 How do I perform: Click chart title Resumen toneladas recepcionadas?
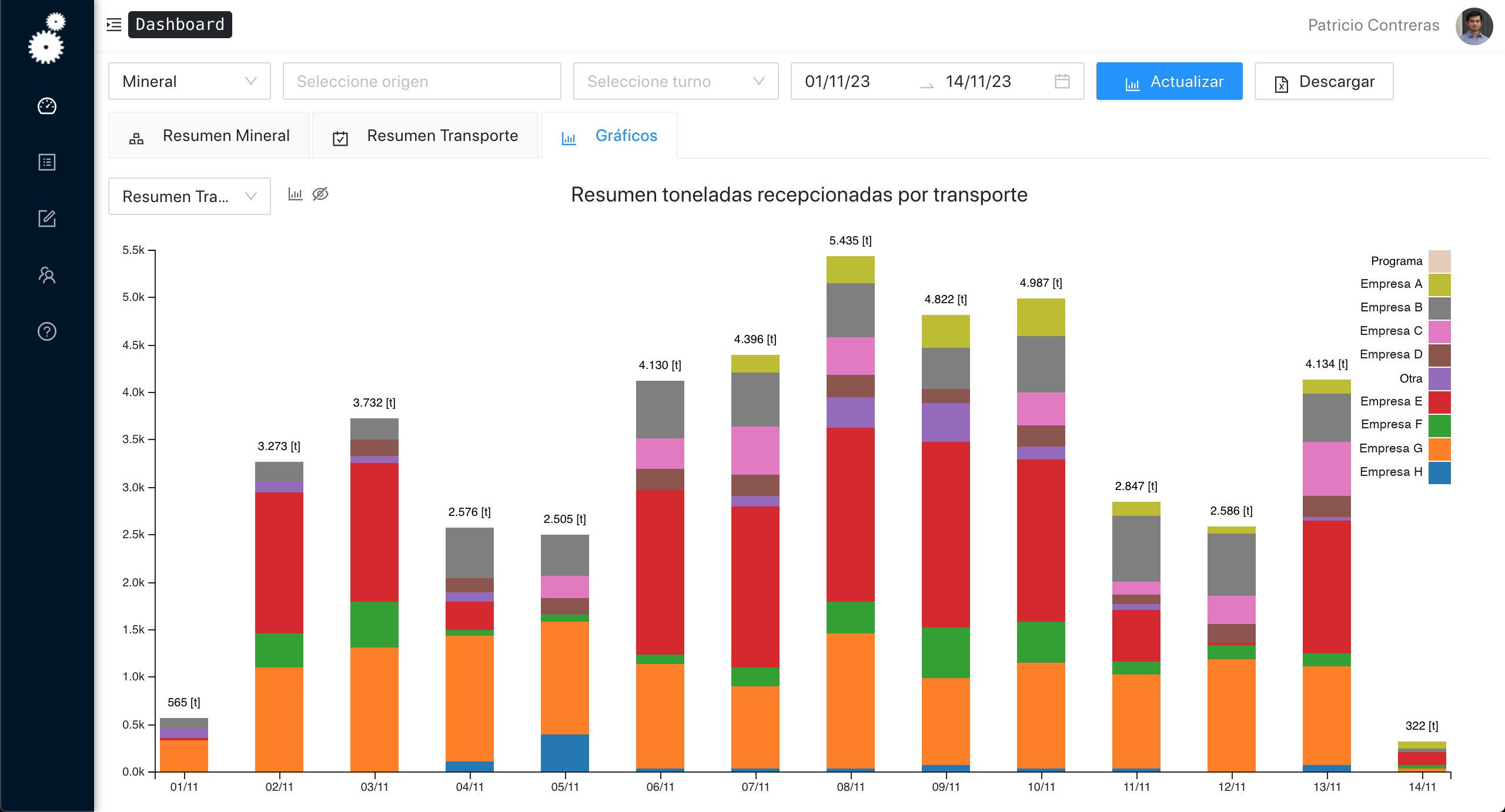(x=799, y=194)
